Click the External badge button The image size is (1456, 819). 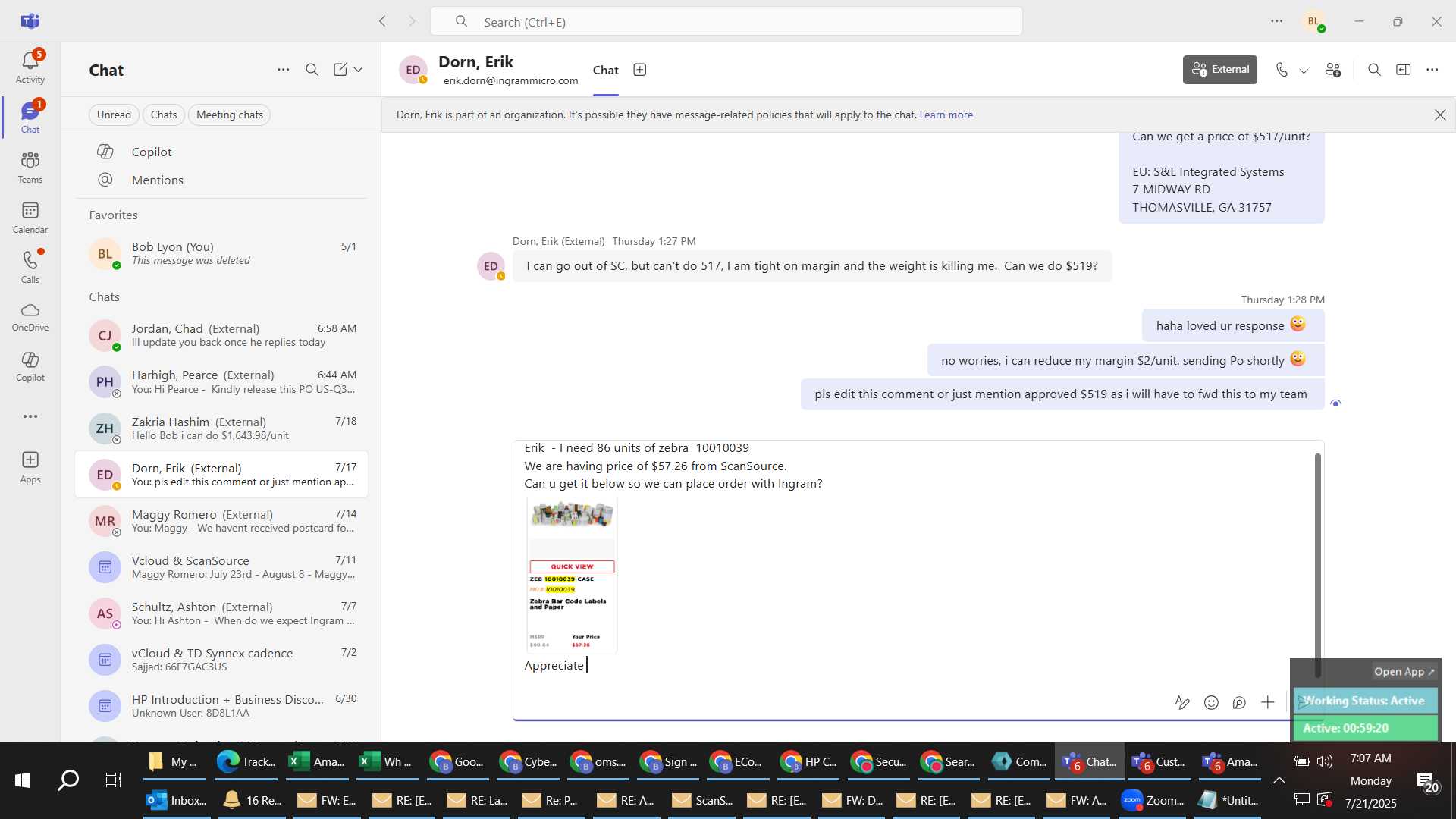[1219, 70]
